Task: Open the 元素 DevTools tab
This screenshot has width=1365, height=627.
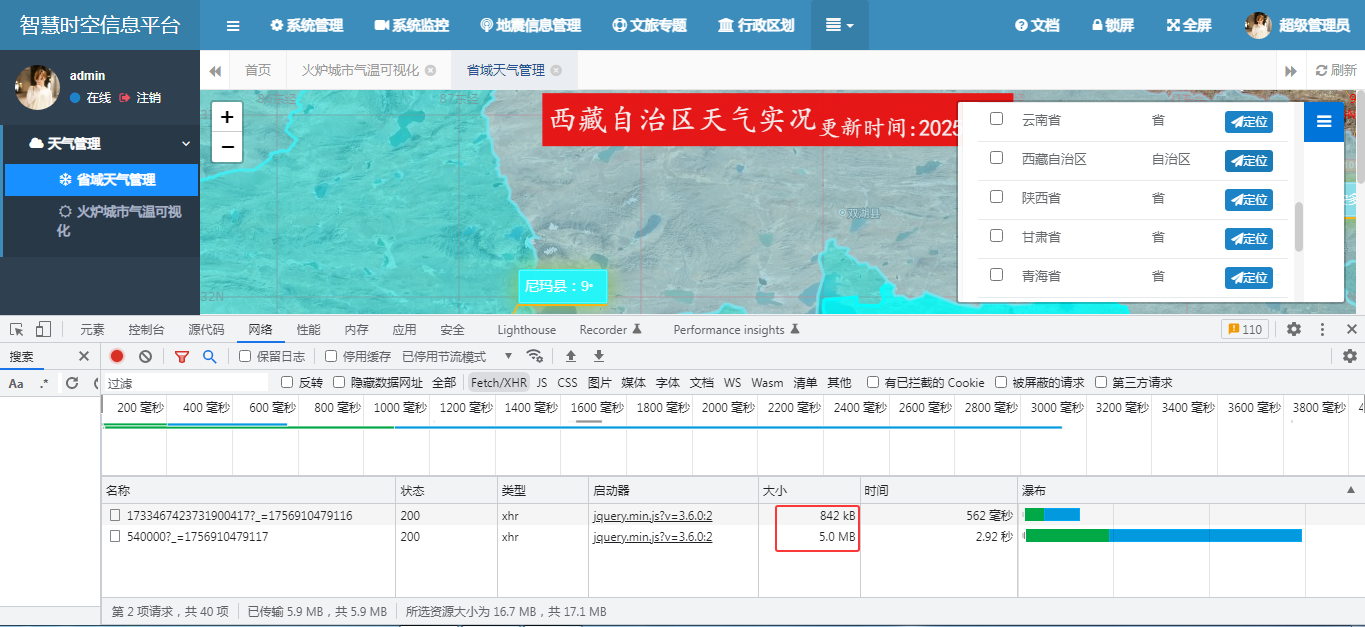Action: (x=92, y=329)
